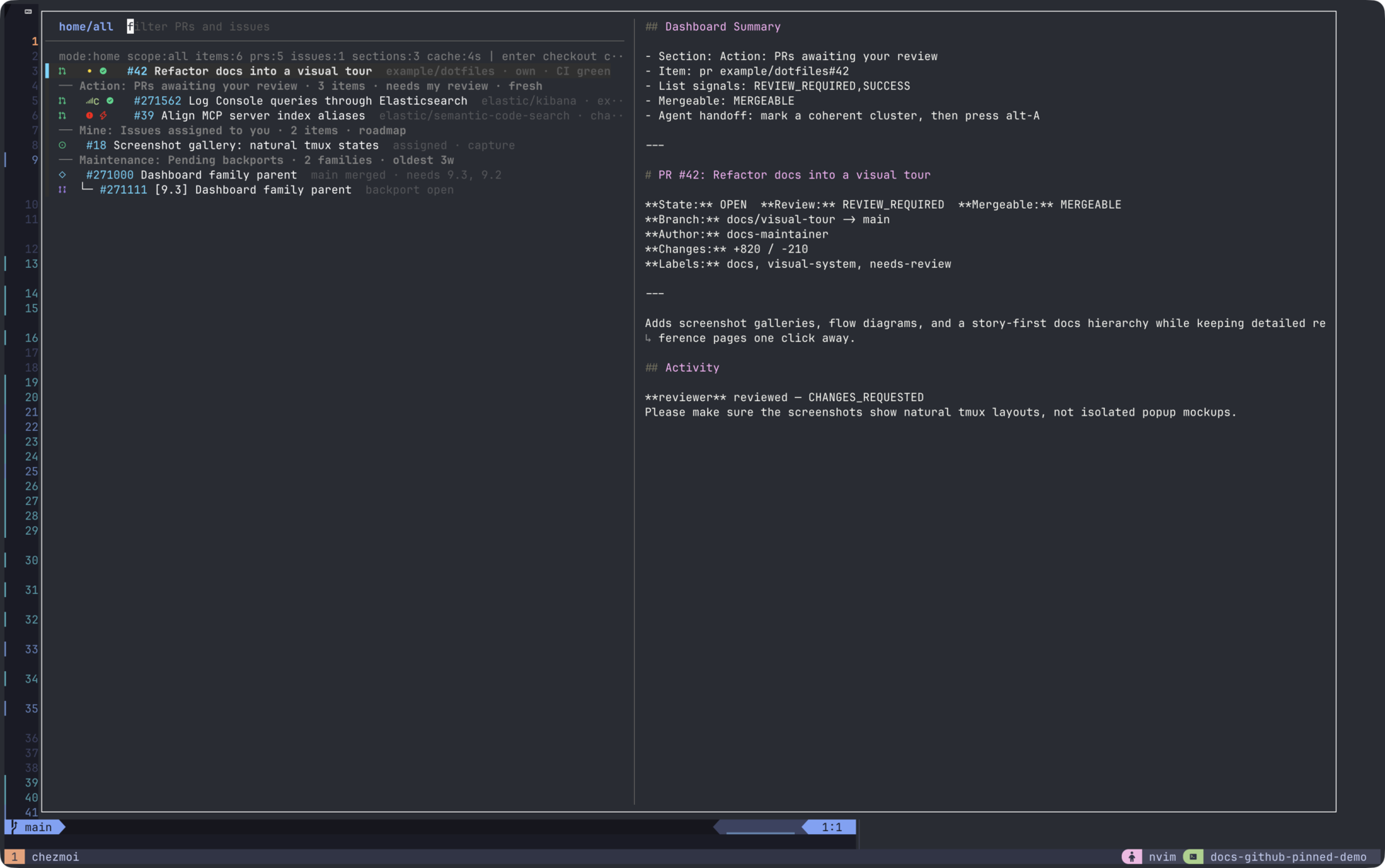
Task: Open PR #42 Refactor docs into a visual tour
Action: point(249,72)
